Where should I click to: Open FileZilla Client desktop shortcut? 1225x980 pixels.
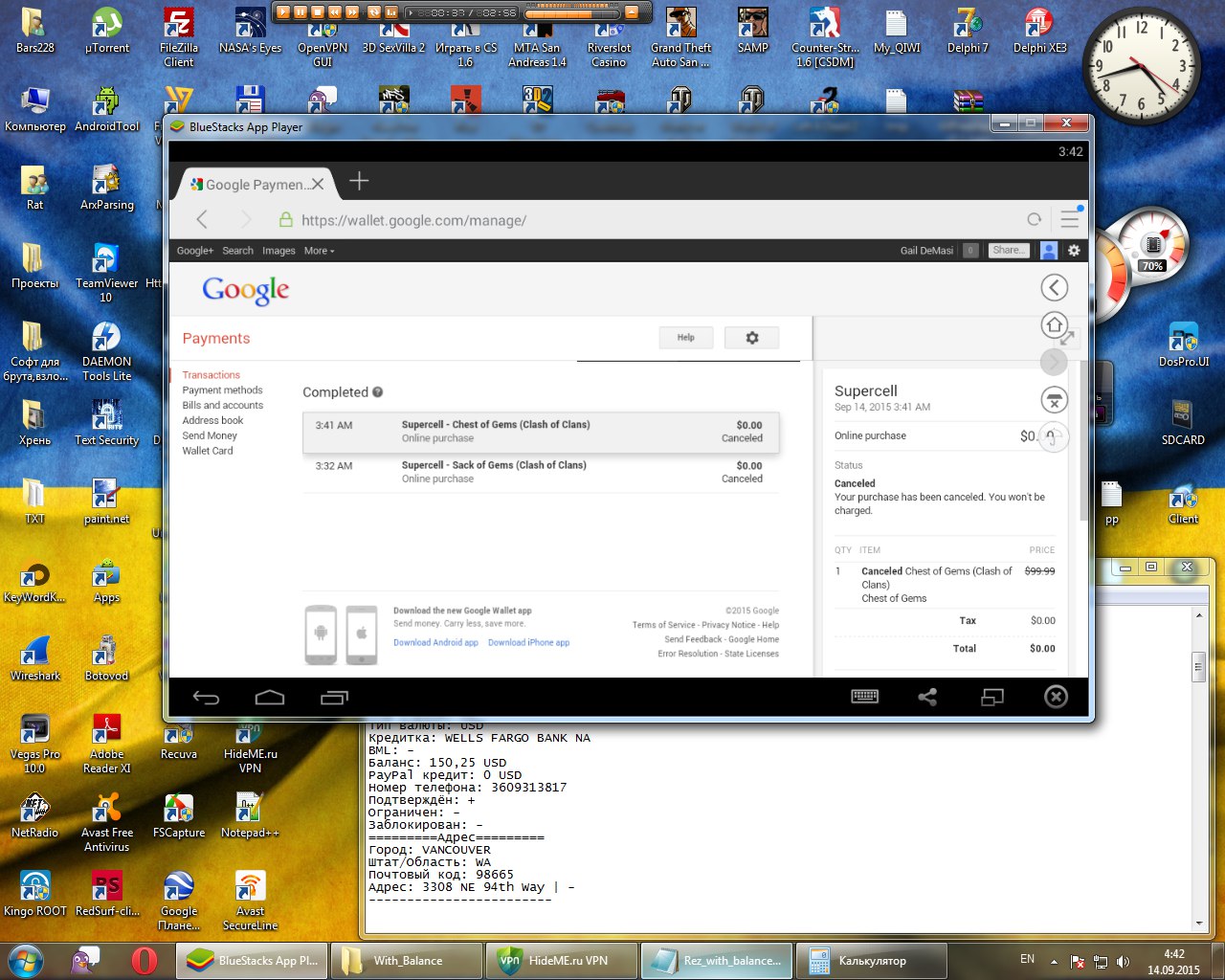click(179, 37)
